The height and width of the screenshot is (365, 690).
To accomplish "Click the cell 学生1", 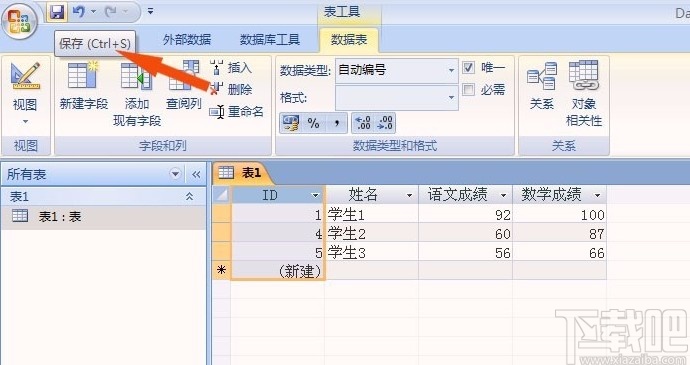I will click(372, 214).
